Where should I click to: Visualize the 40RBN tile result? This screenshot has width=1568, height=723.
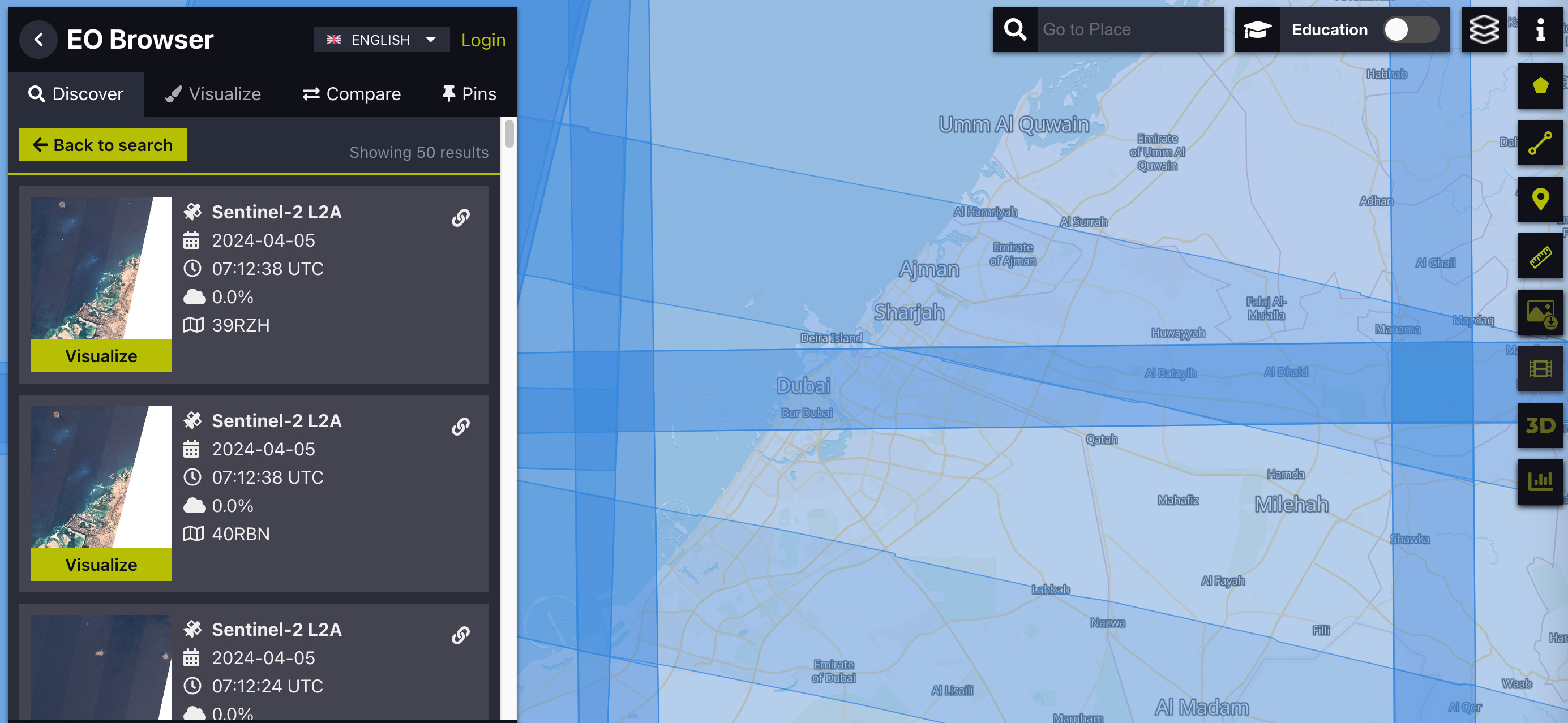(101, 564)
